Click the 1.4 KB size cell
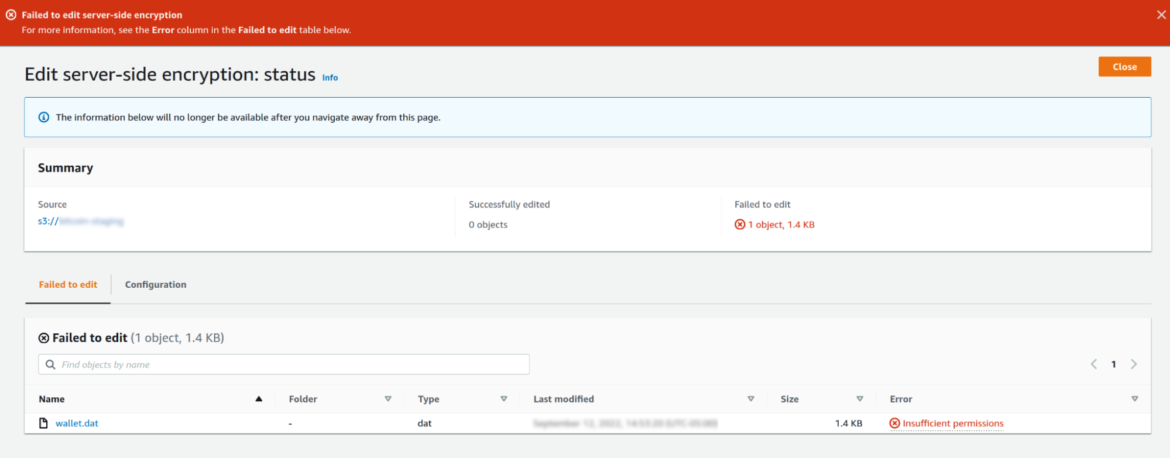Viewport: 1170px width, 458px height. tap(848, 423)
